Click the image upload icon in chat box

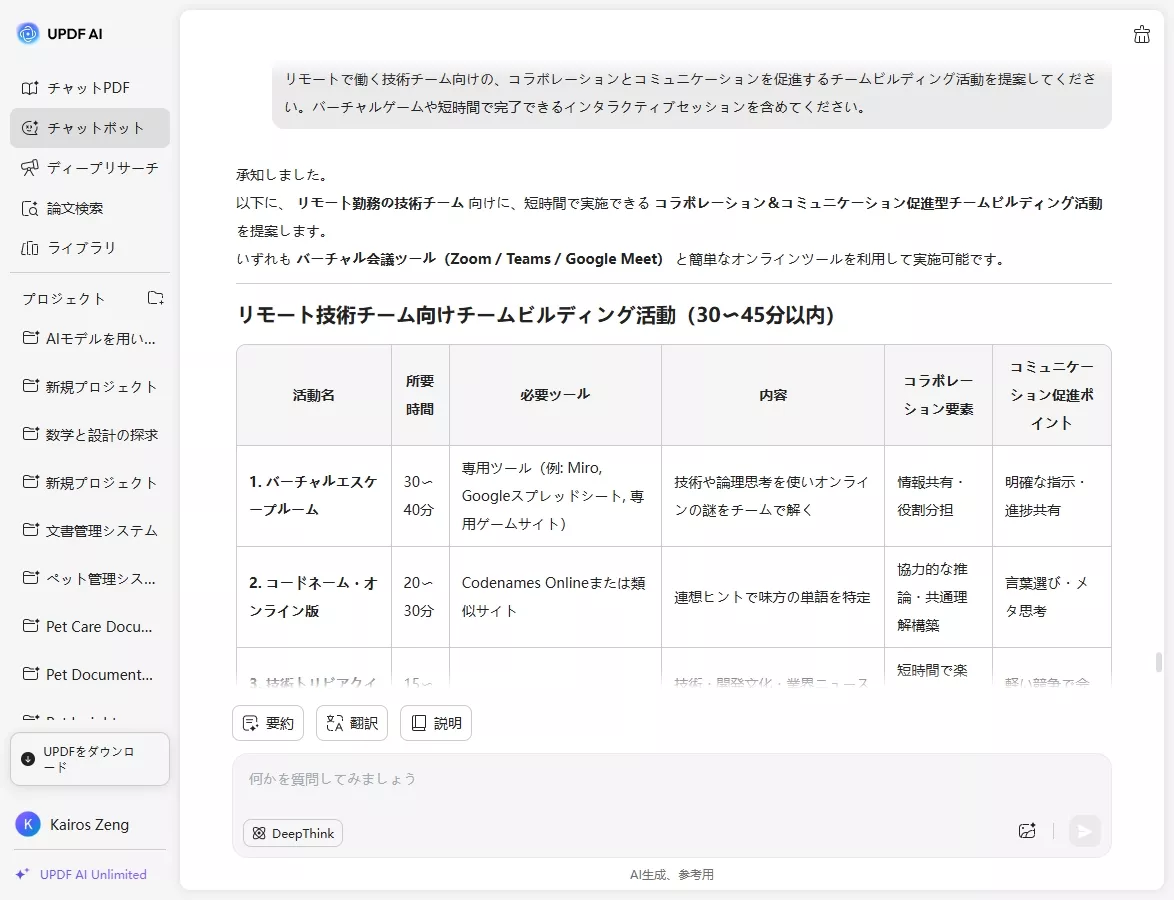click(1026, 830)
